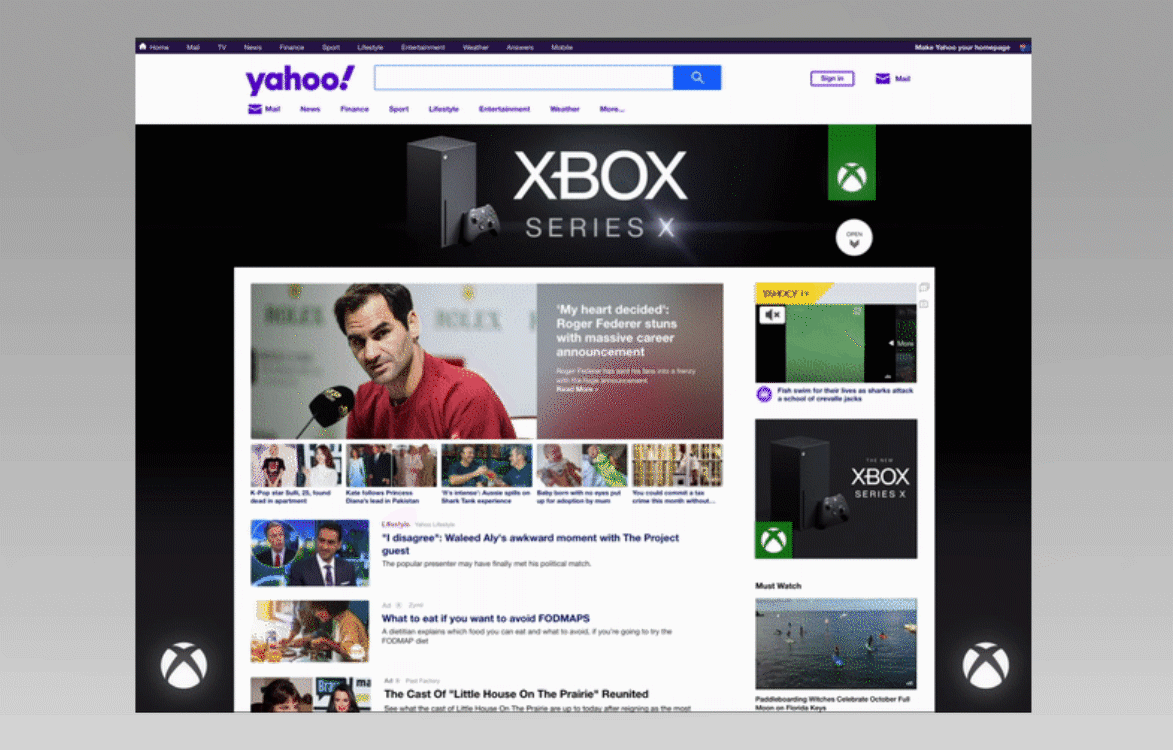1173x750 pixels.
Task: Click the Mail envelope icon under logo
Action: [255, 109]
